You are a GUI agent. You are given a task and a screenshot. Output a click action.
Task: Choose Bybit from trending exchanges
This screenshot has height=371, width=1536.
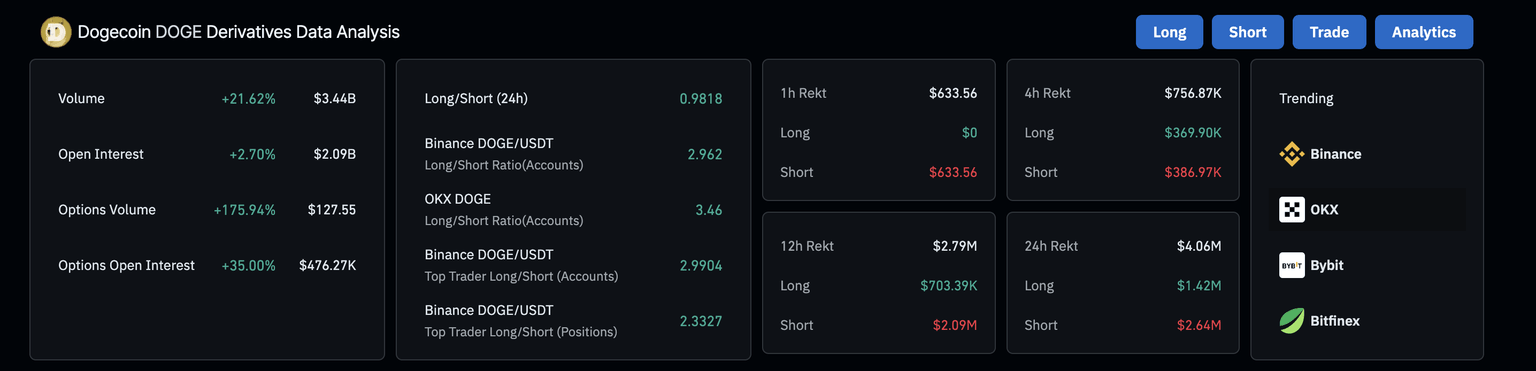(1367, 265)
